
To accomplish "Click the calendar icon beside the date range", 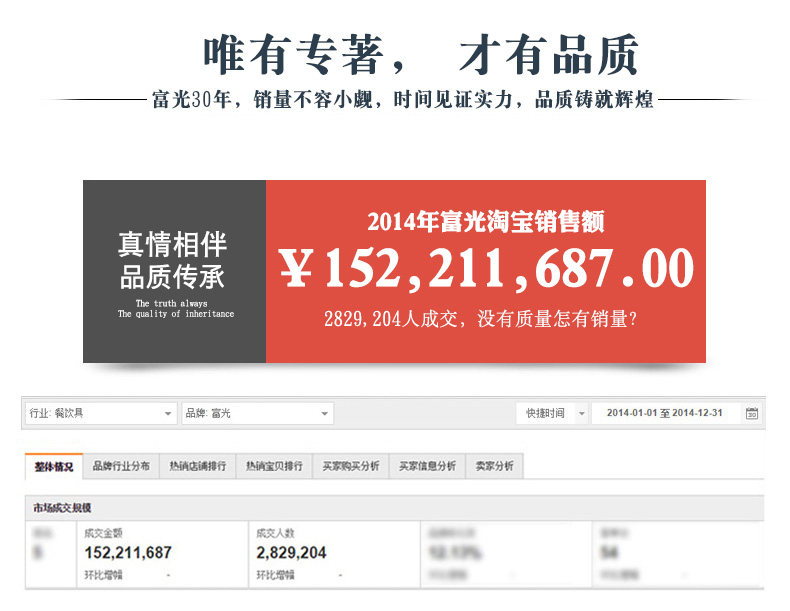I will pyautogui.click(x=752, y=414).
